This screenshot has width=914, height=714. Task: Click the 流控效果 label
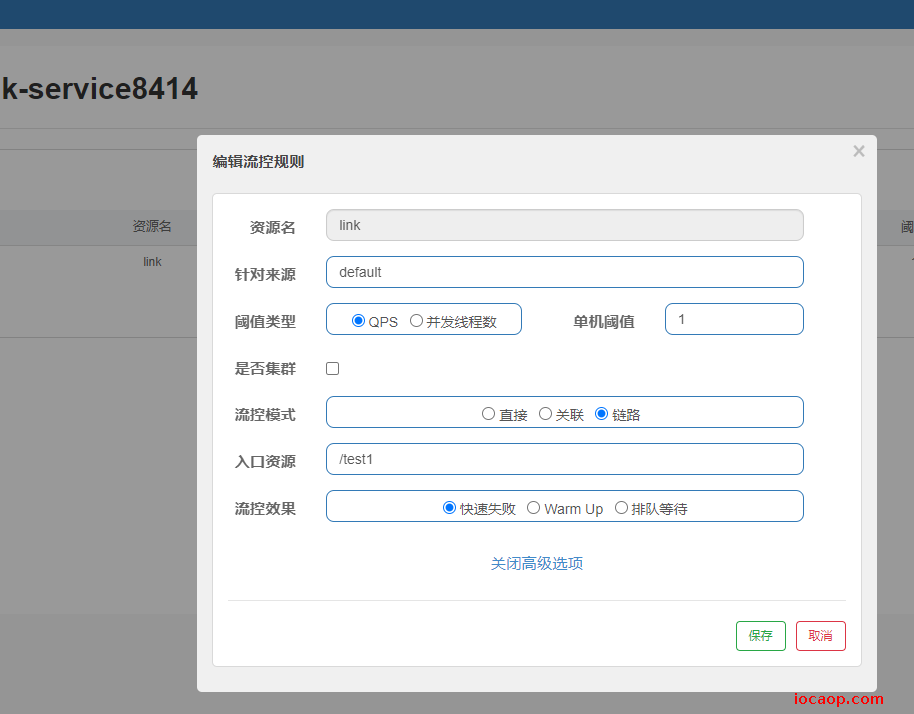265,509
